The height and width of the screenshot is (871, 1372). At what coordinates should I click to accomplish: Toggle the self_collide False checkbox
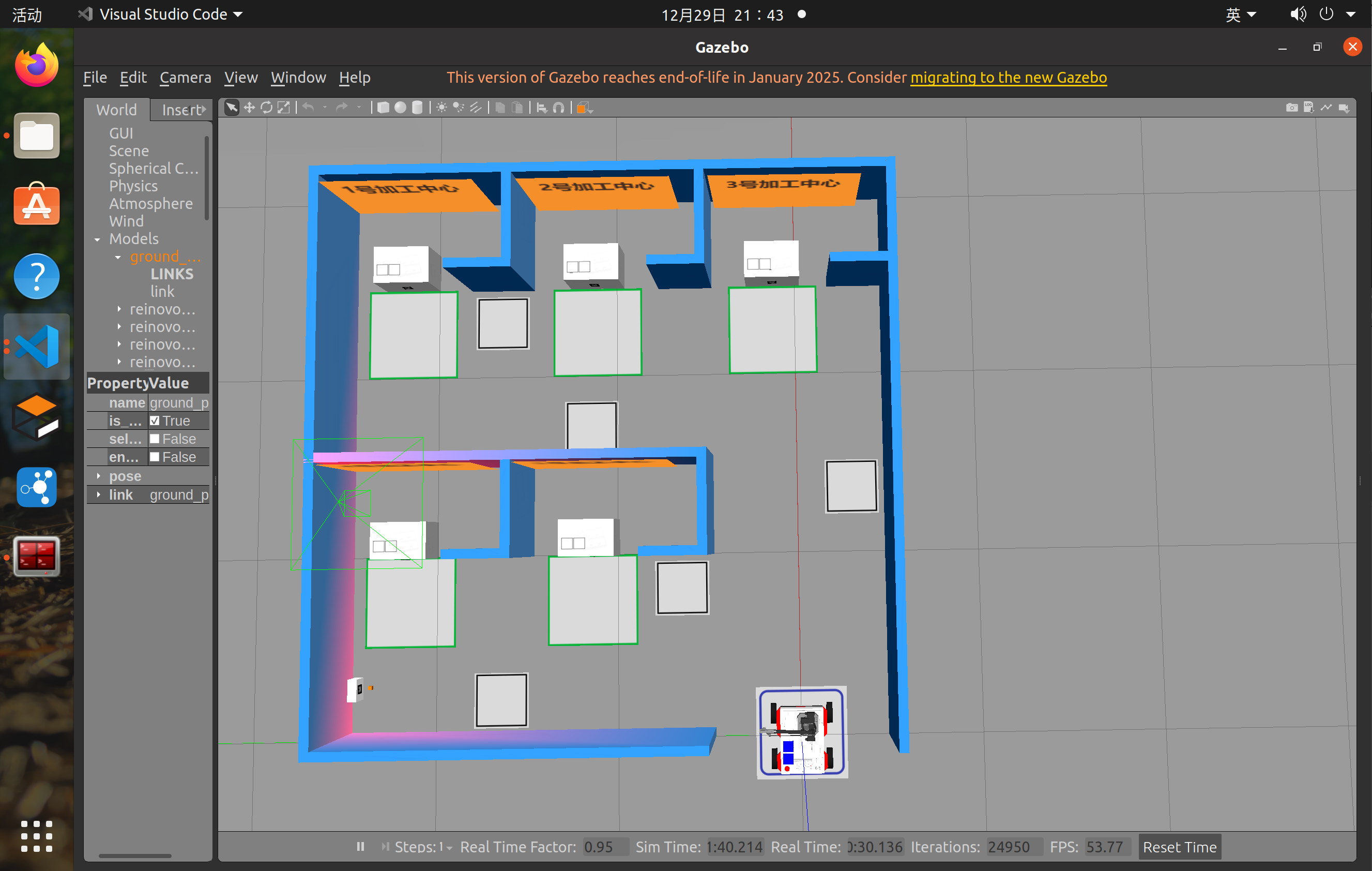155,439
